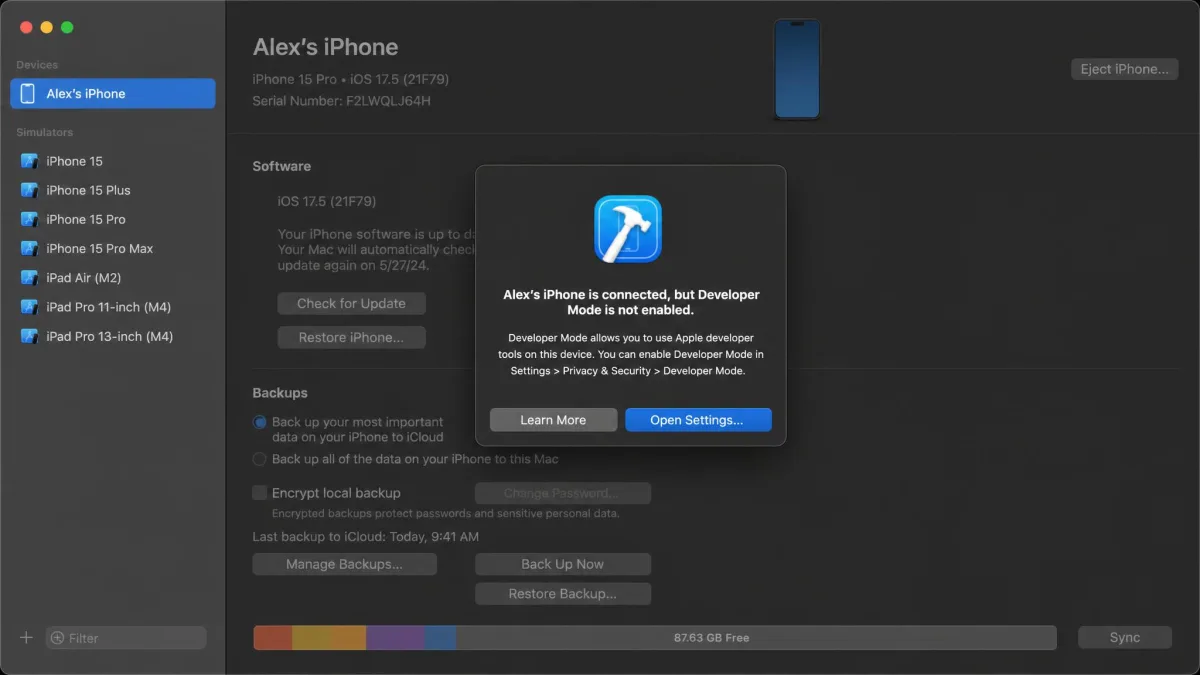Image resolution: width=1200 pixels, height=675 pixels.
Task: Click the iPhone 15 Plus simulator icon
Action: (x=29, y=190)
